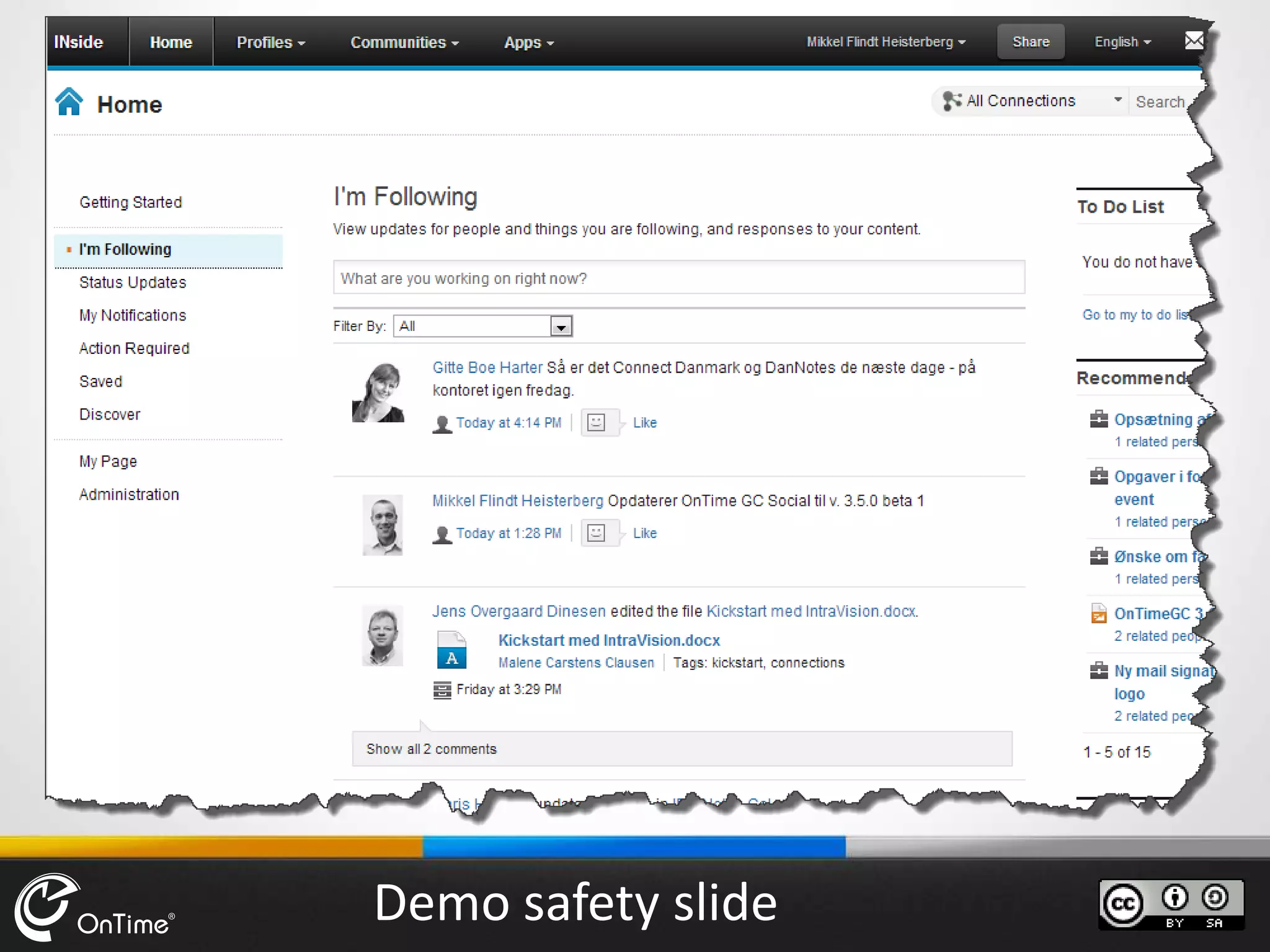Click person icon beside Today at 4:14 PM

(442, 424)
